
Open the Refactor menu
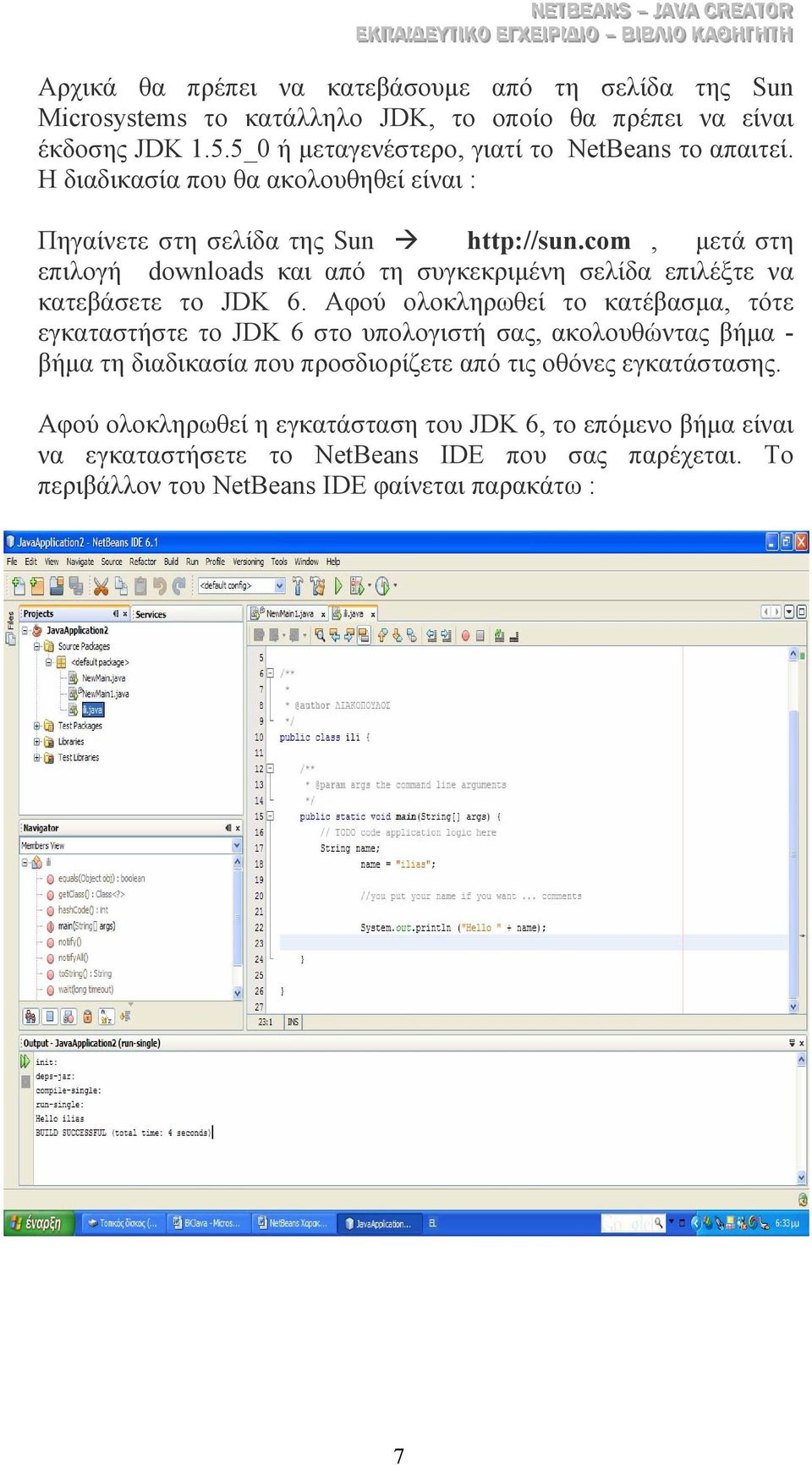(x=143, y=562)
